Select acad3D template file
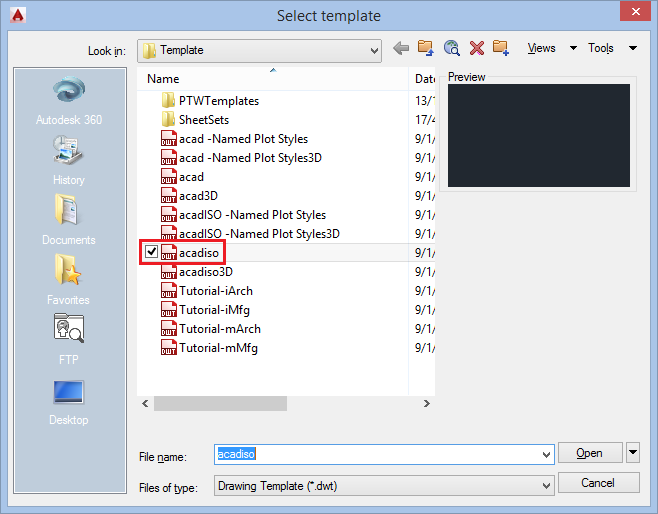Viewport: 658px width, 514px height. (189, 196)
